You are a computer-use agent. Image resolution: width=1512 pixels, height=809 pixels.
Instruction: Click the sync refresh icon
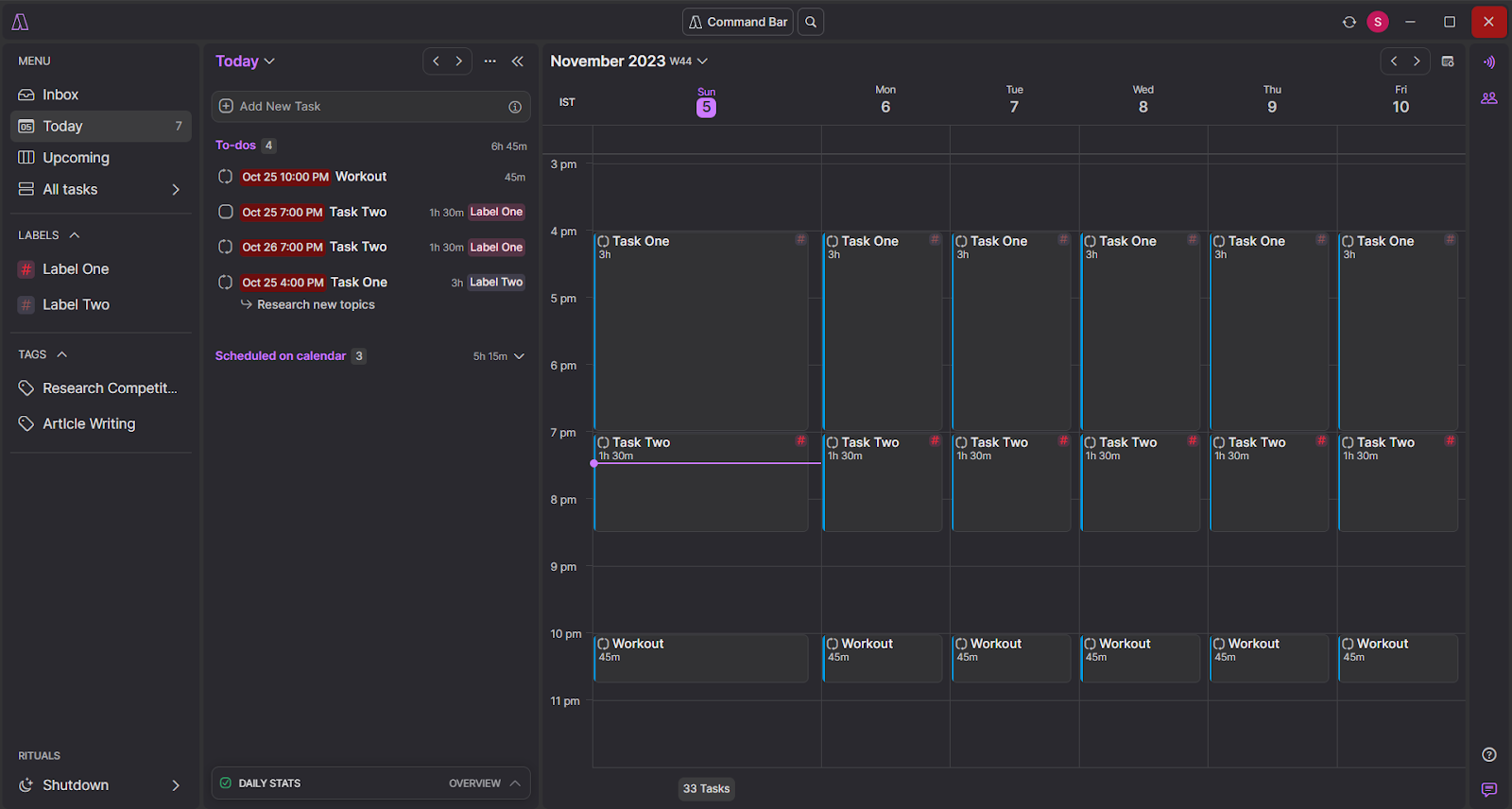(x=1349, y=22)
